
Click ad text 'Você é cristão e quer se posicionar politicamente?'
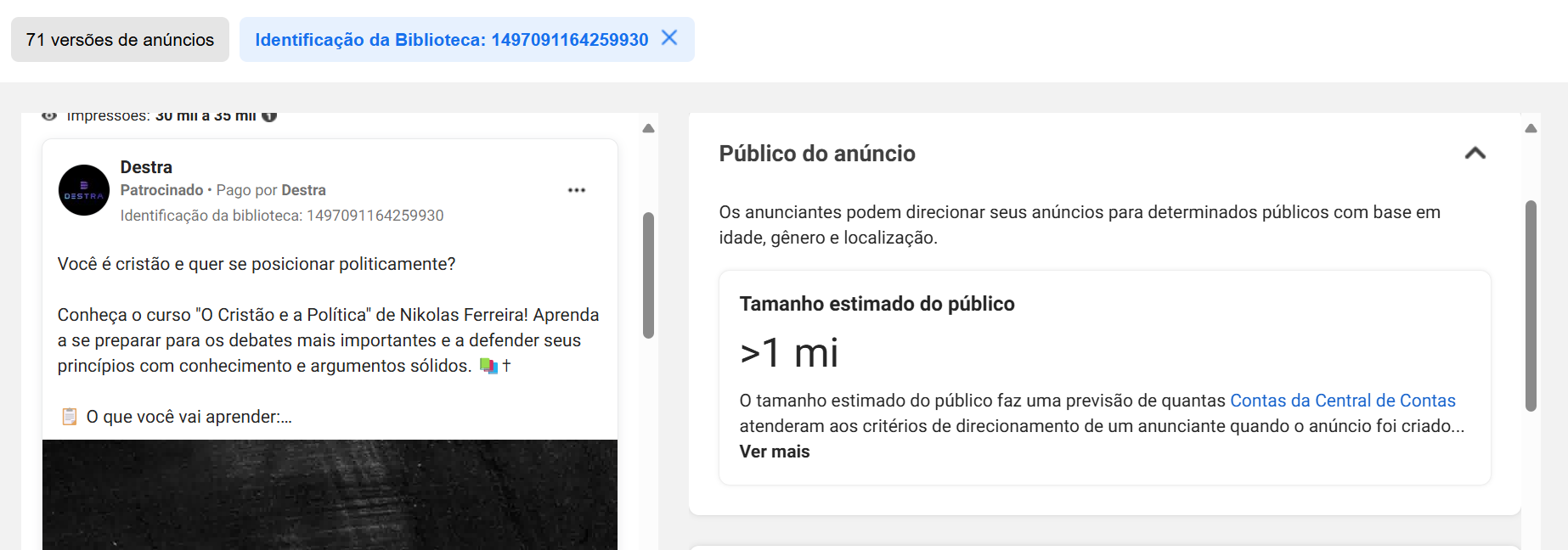pos(257,264)
